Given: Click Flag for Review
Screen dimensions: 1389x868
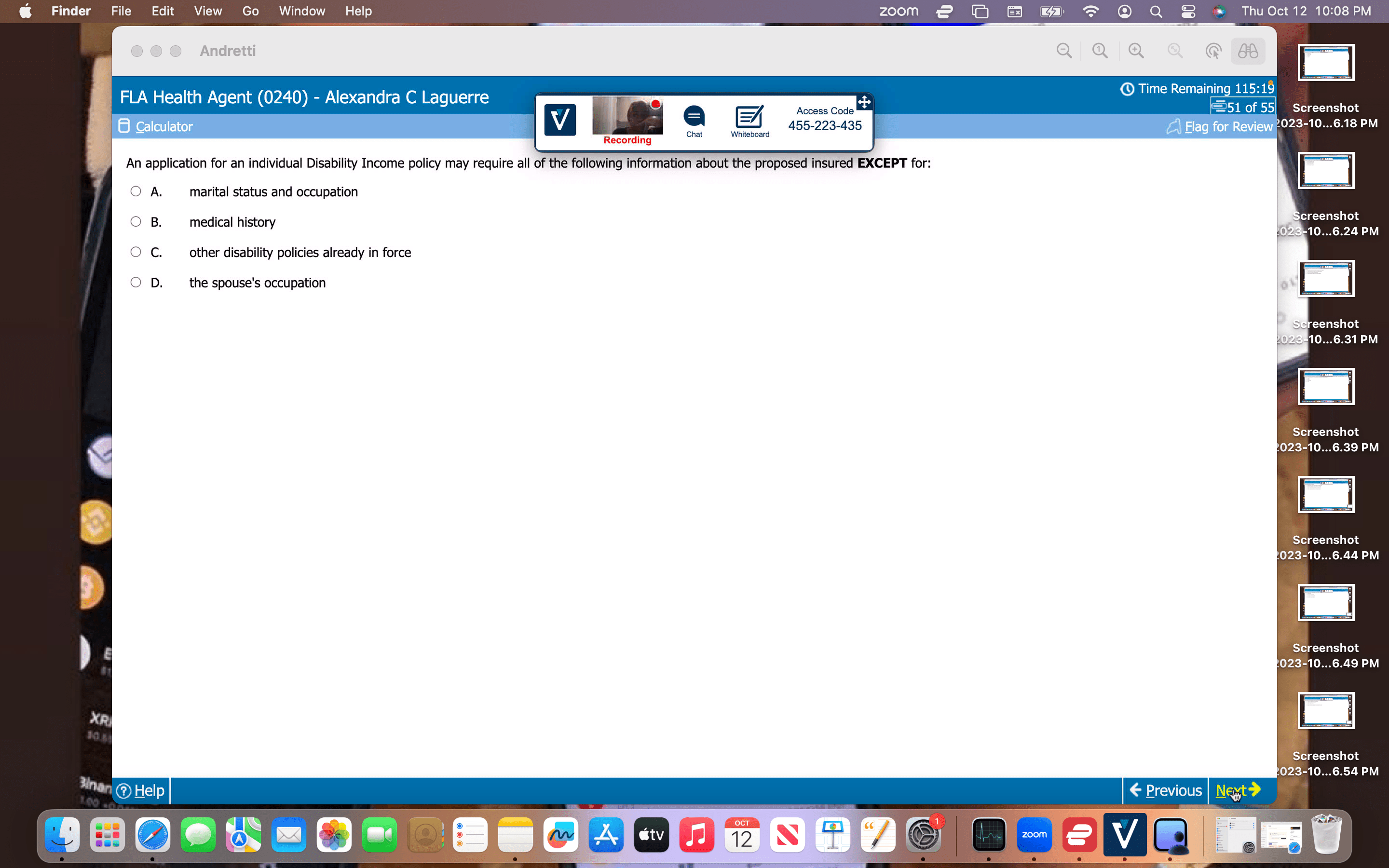Looking at the screenshot, I should tap(1220, 127).
